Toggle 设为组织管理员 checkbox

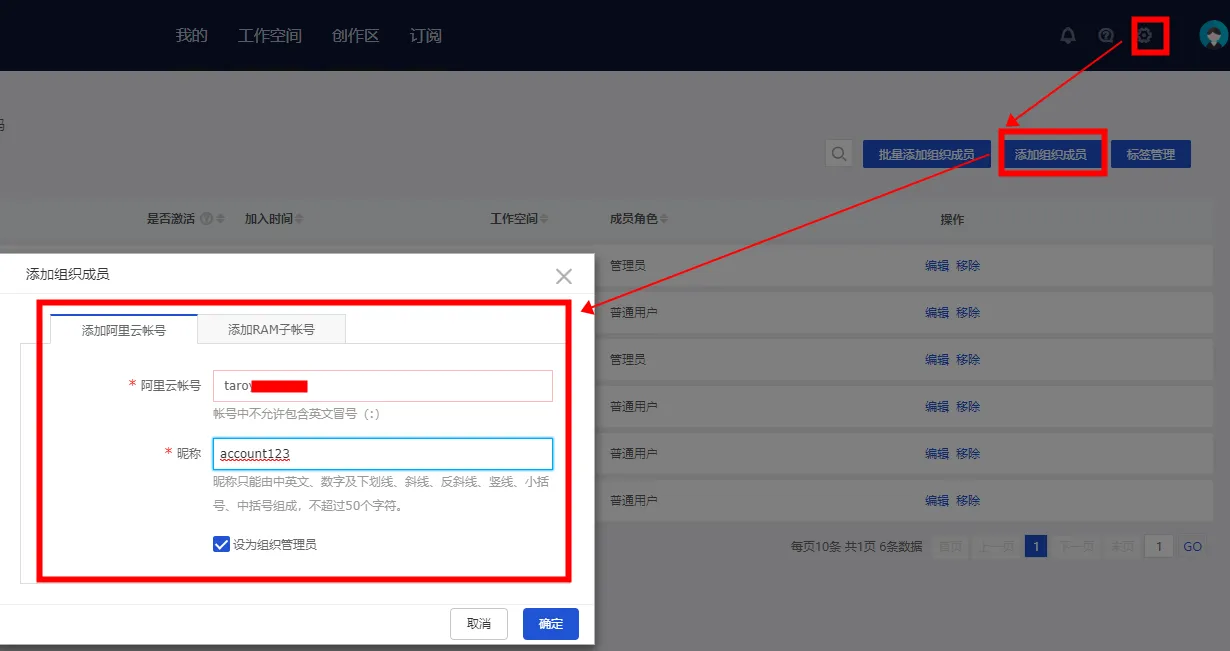pyautogui.click(x=221, y=544)
